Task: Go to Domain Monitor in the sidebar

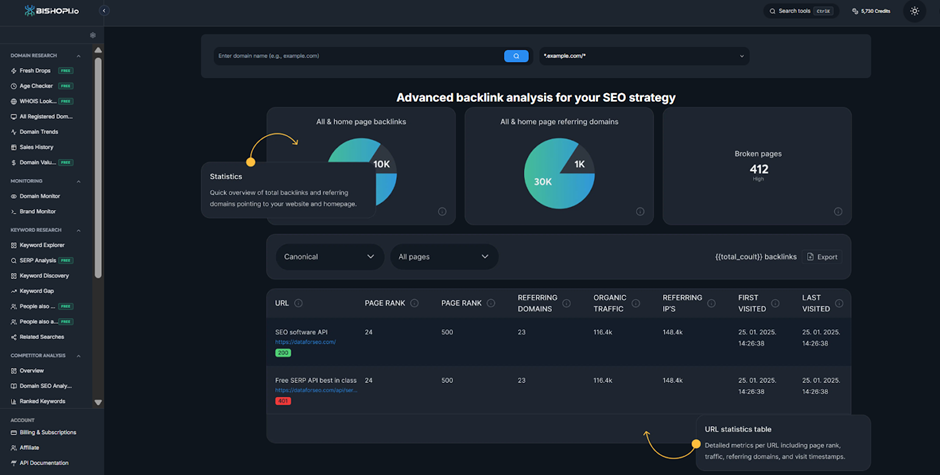Action: click(39, 196)
